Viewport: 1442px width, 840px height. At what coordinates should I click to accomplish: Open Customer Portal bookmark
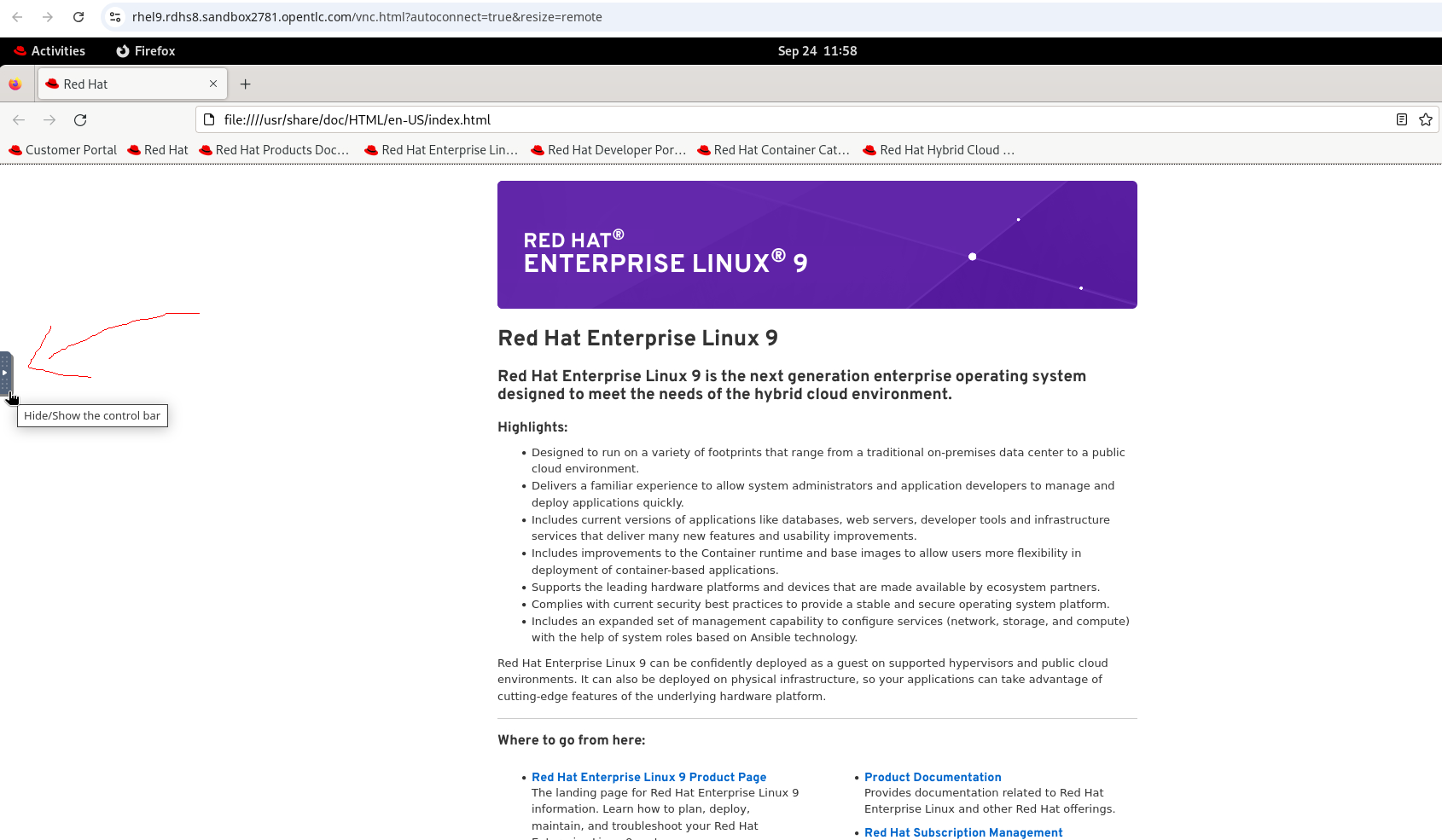pos(62,150)
